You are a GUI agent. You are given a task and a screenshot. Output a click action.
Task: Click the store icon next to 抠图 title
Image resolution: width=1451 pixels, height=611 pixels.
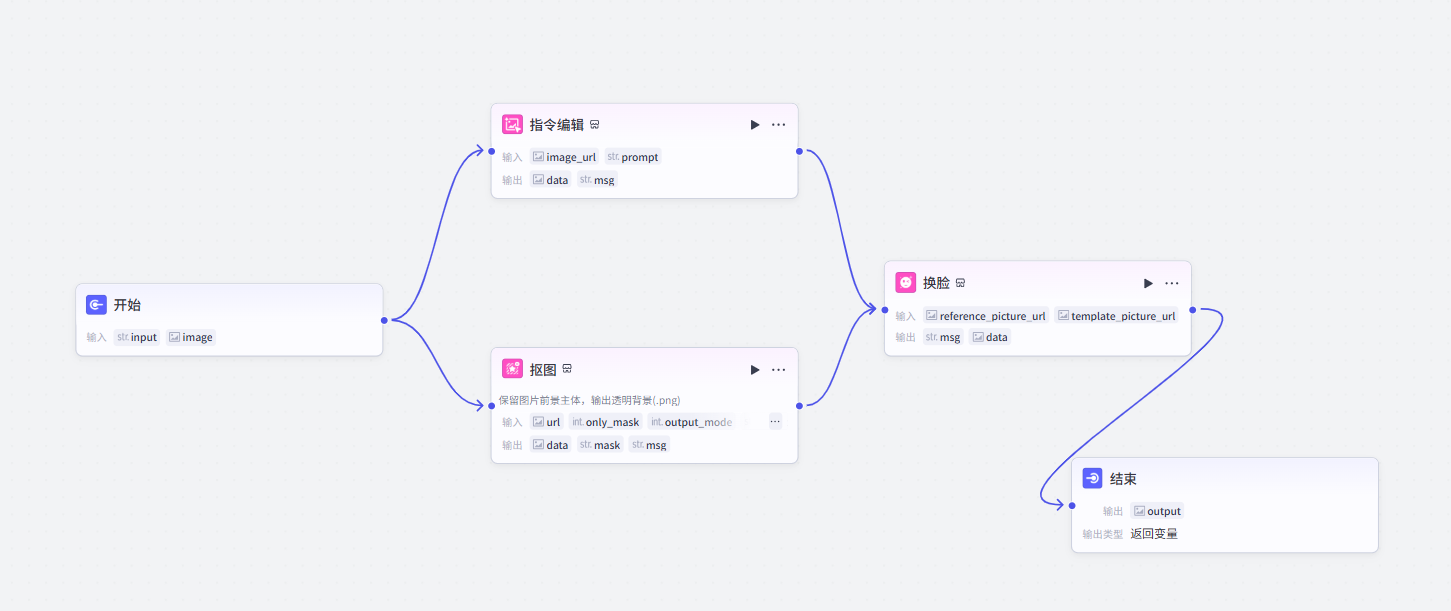(567, 368)
